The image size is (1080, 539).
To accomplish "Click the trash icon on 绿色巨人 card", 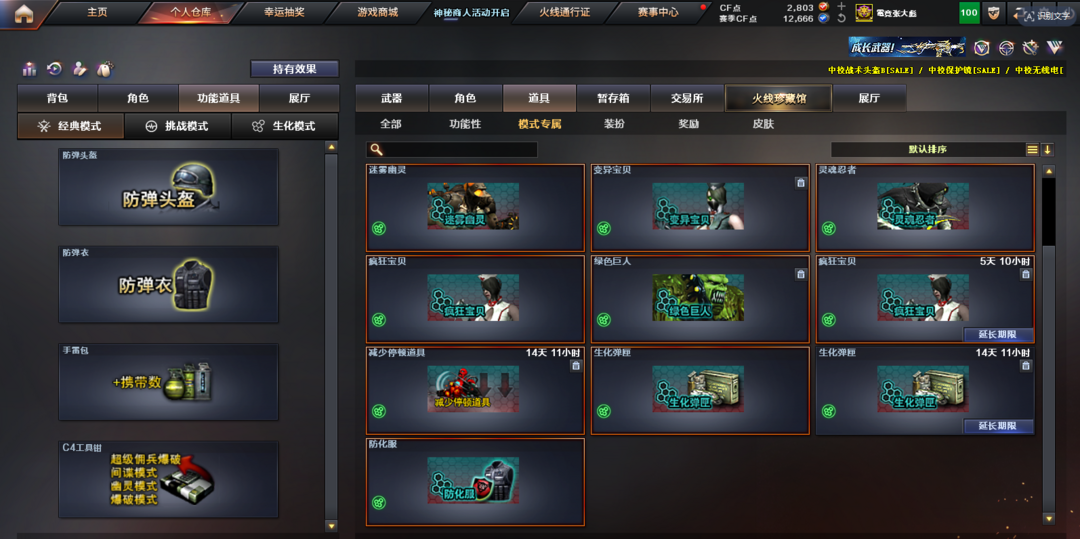I will pos(800,274).
